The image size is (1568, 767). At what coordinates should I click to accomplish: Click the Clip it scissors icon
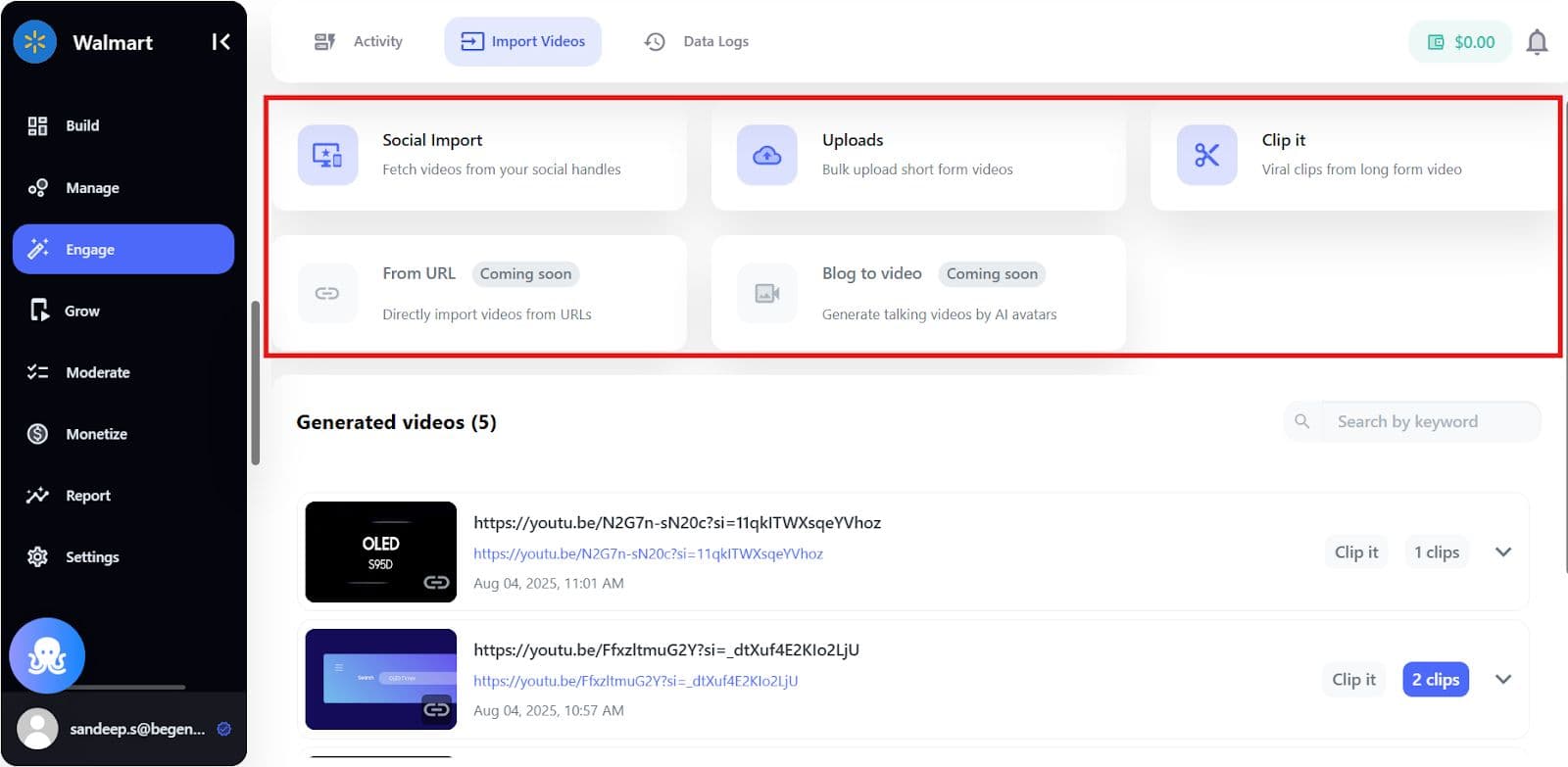click(1206, 155)
